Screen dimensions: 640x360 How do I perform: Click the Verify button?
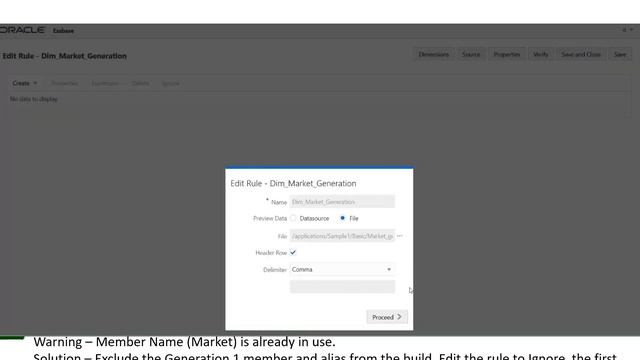540,54
